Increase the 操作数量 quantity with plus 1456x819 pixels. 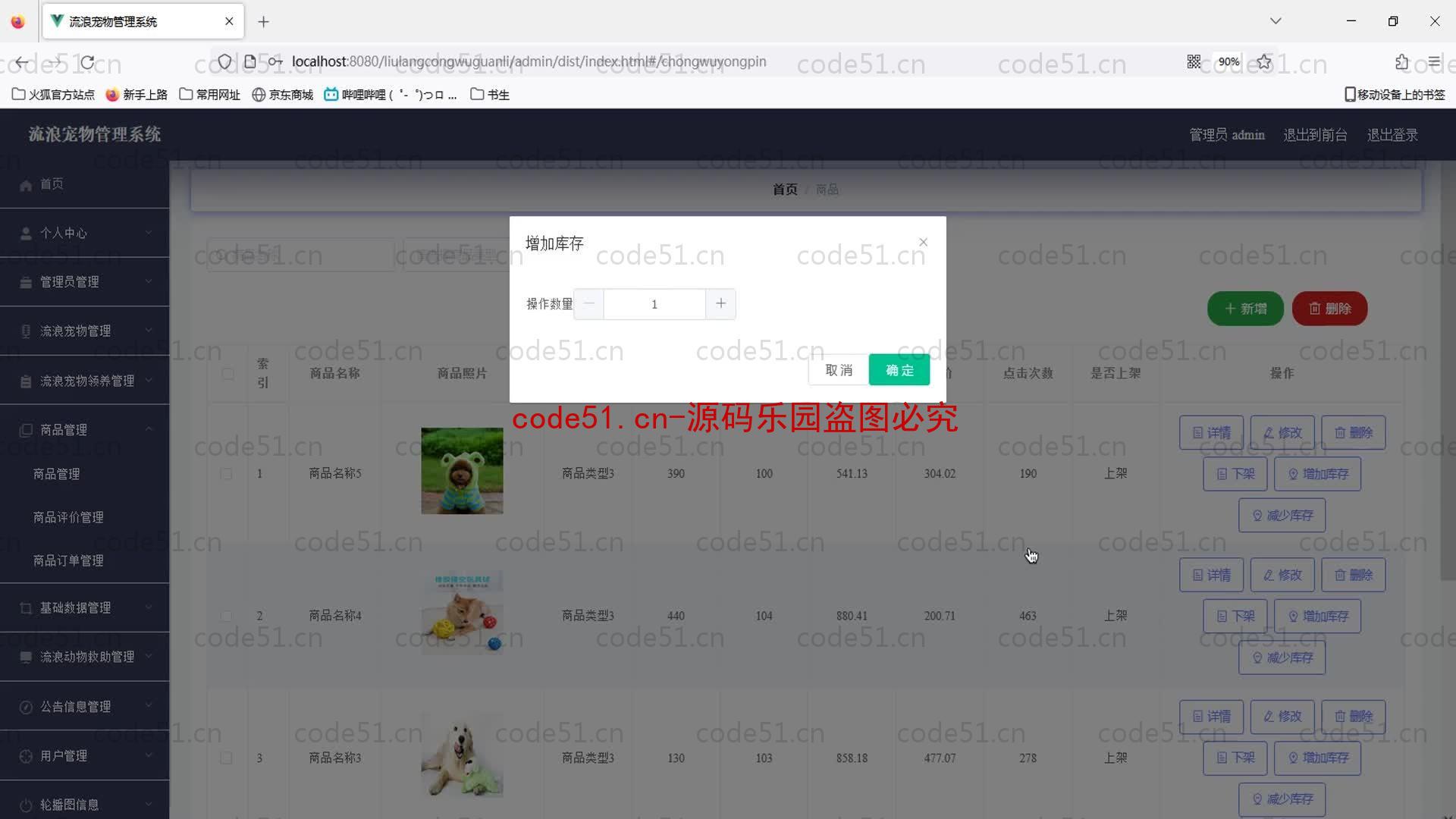point(720,304)
